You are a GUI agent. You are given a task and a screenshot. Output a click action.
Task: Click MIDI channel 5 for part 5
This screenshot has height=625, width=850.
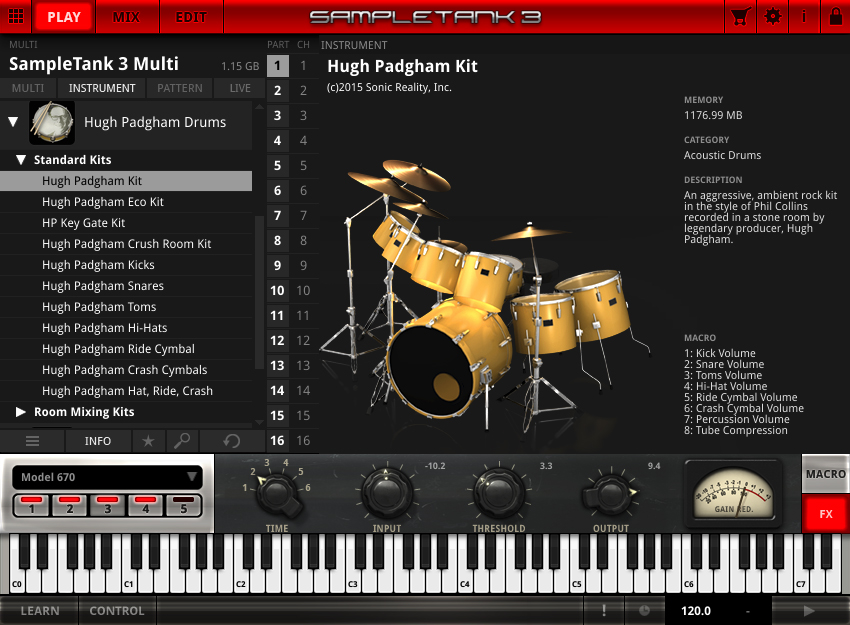[304, 165]
